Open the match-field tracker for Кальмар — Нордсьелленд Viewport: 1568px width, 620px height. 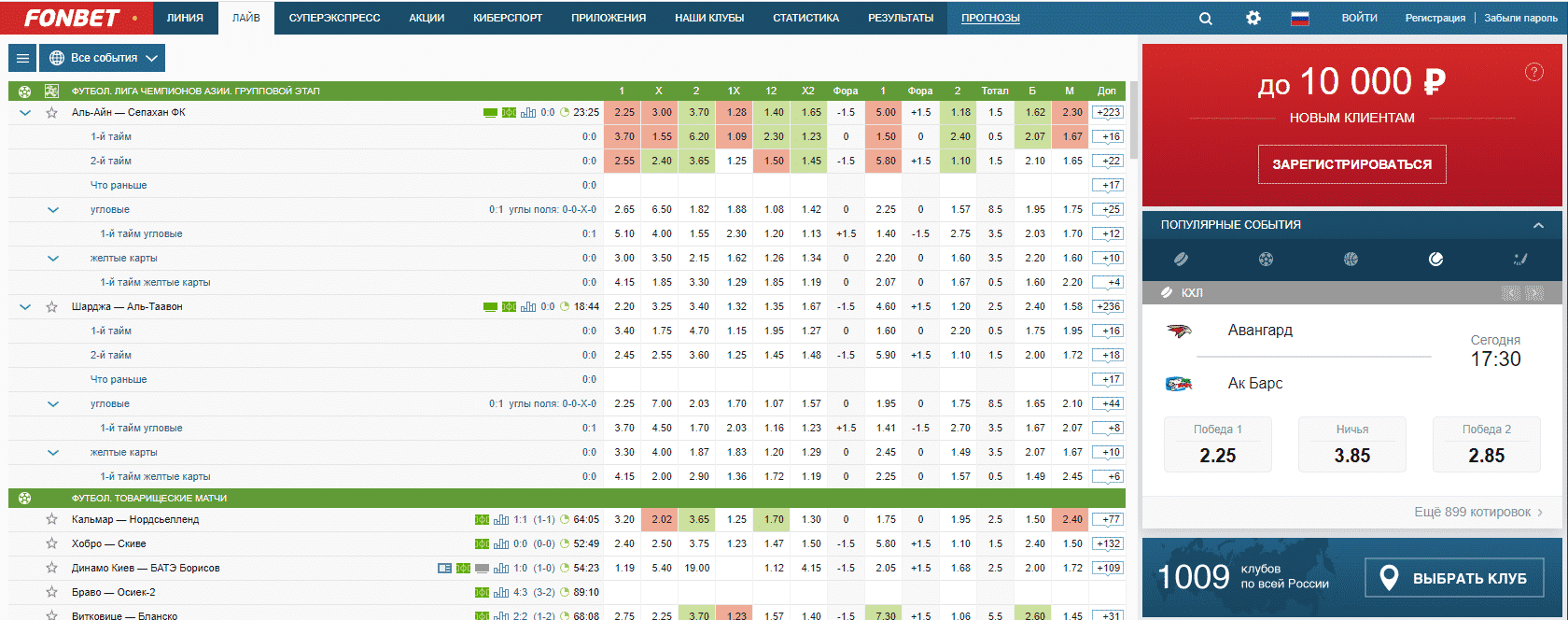click(482, 520)
